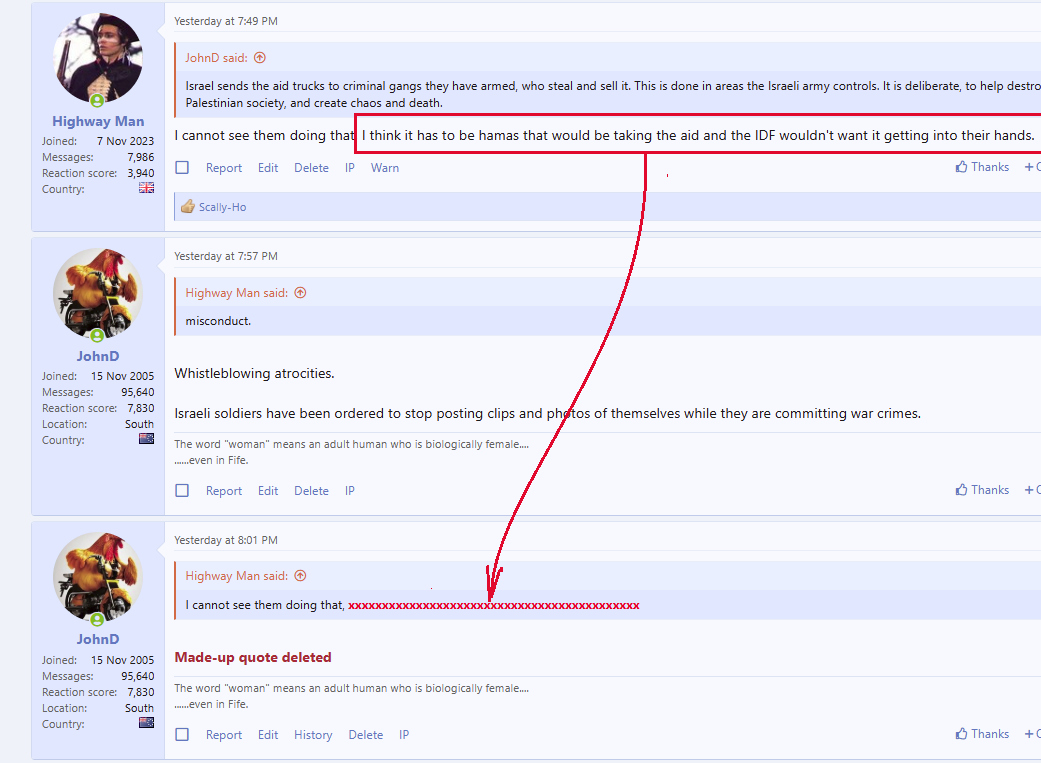Click Thanks thumbs-up on 8:01 PM post
This screenshot has height=763, width=1041.
[981, 734]
